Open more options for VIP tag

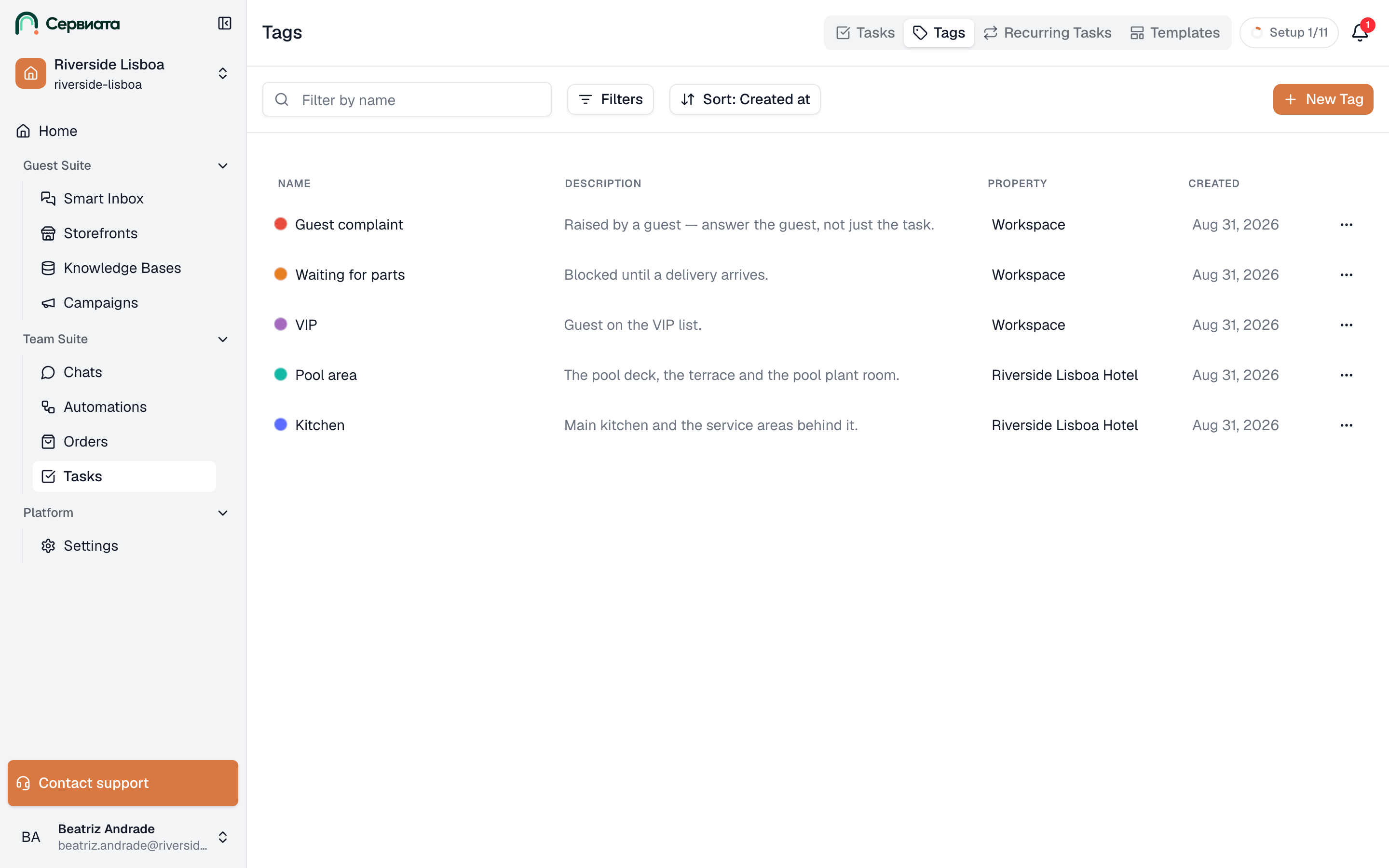click(1347, 325)
